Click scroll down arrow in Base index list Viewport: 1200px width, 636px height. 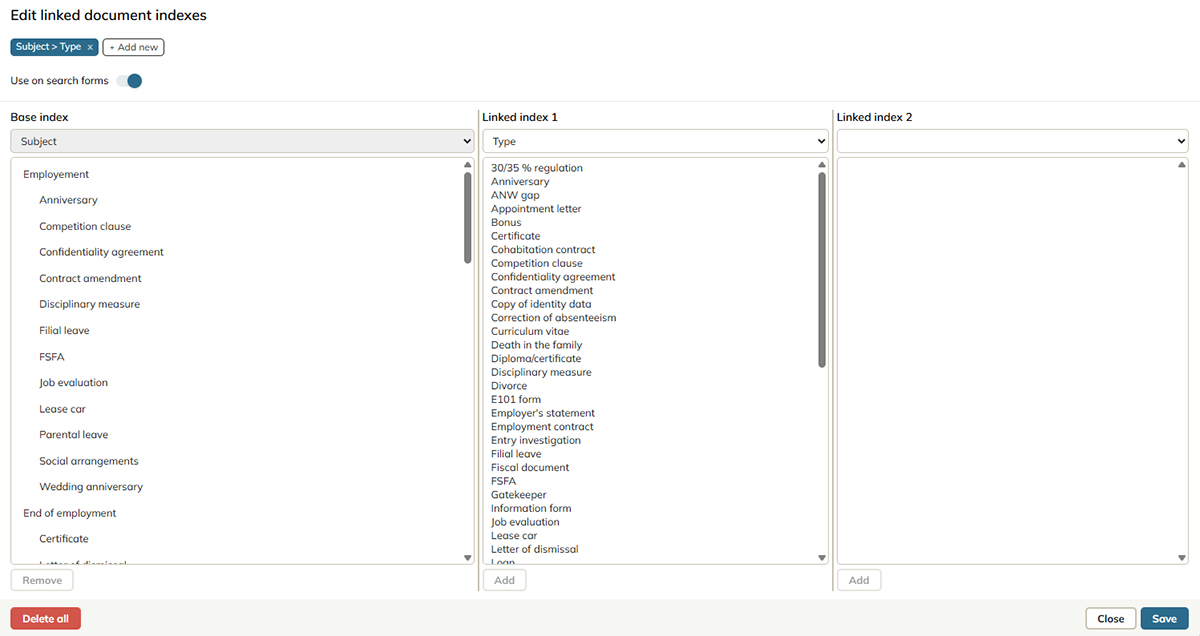click(x=467, y=558)
